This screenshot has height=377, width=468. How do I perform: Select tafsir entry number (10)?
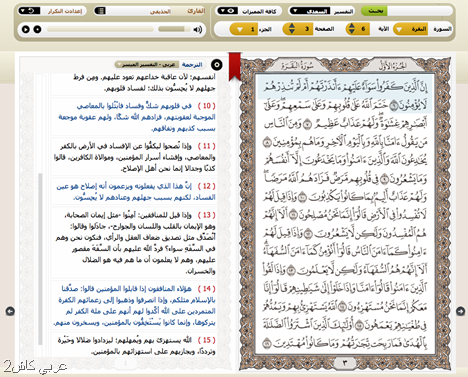[x=134, y=117]
